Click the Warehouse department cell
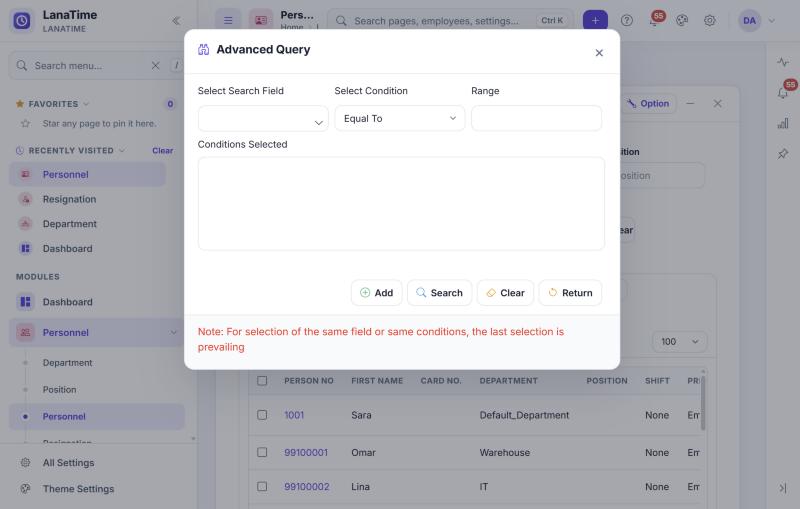Screen dimensions: 800x509 tap(505, 452)
